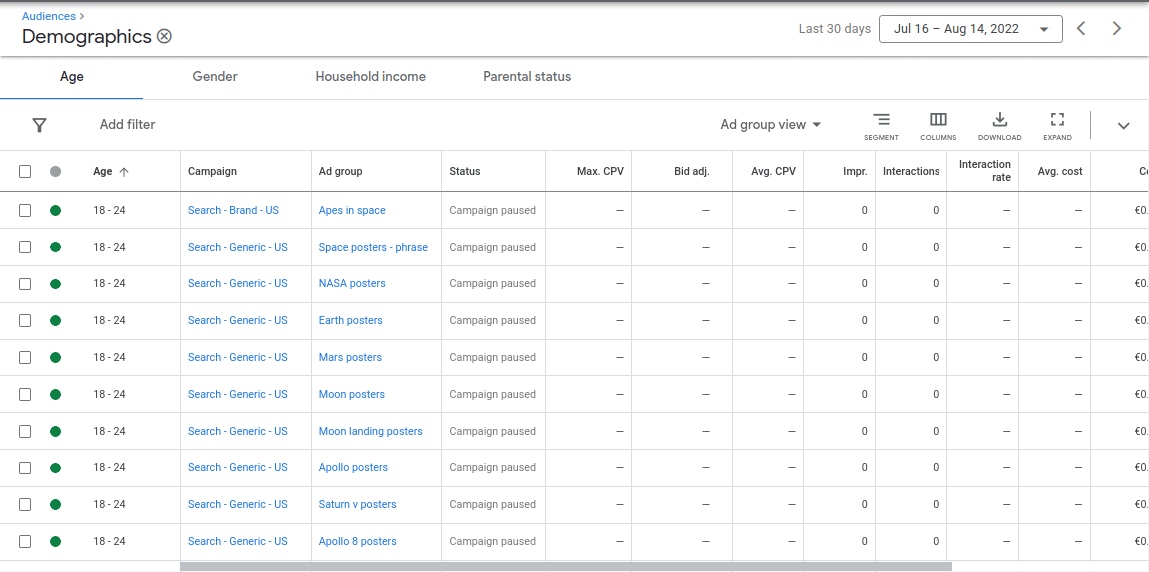
Task: Click the Download icon
Action: (1000, 126)
